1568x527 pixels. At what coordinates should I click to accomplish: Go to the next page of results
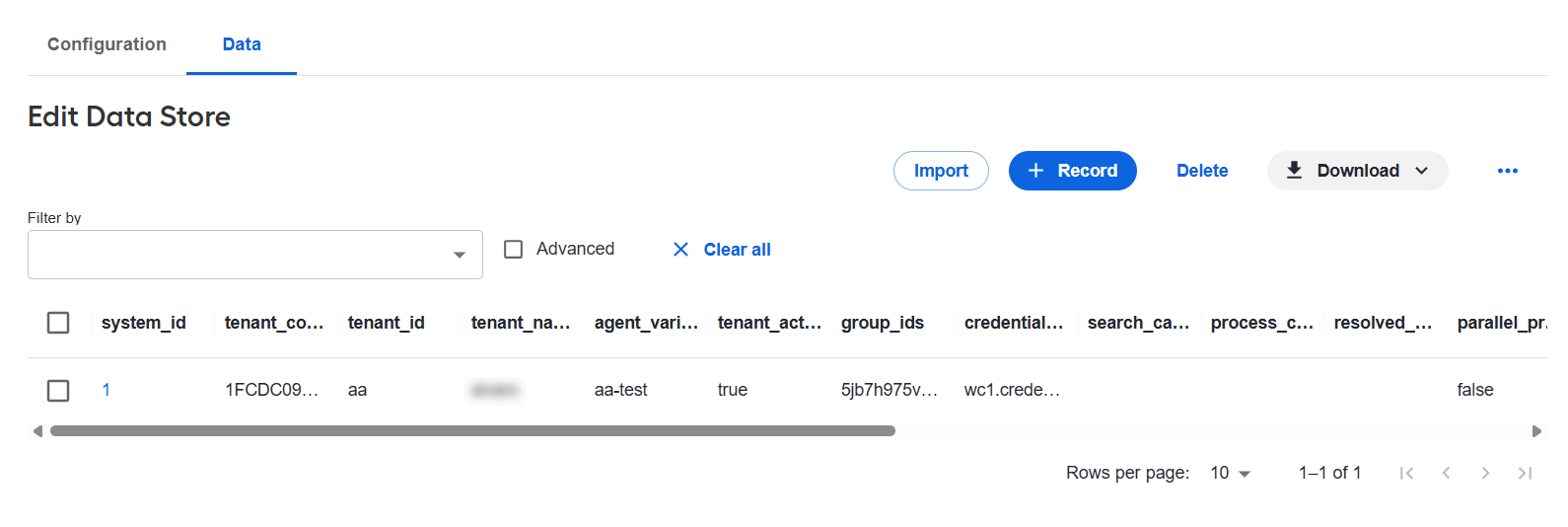(1485, 473)
